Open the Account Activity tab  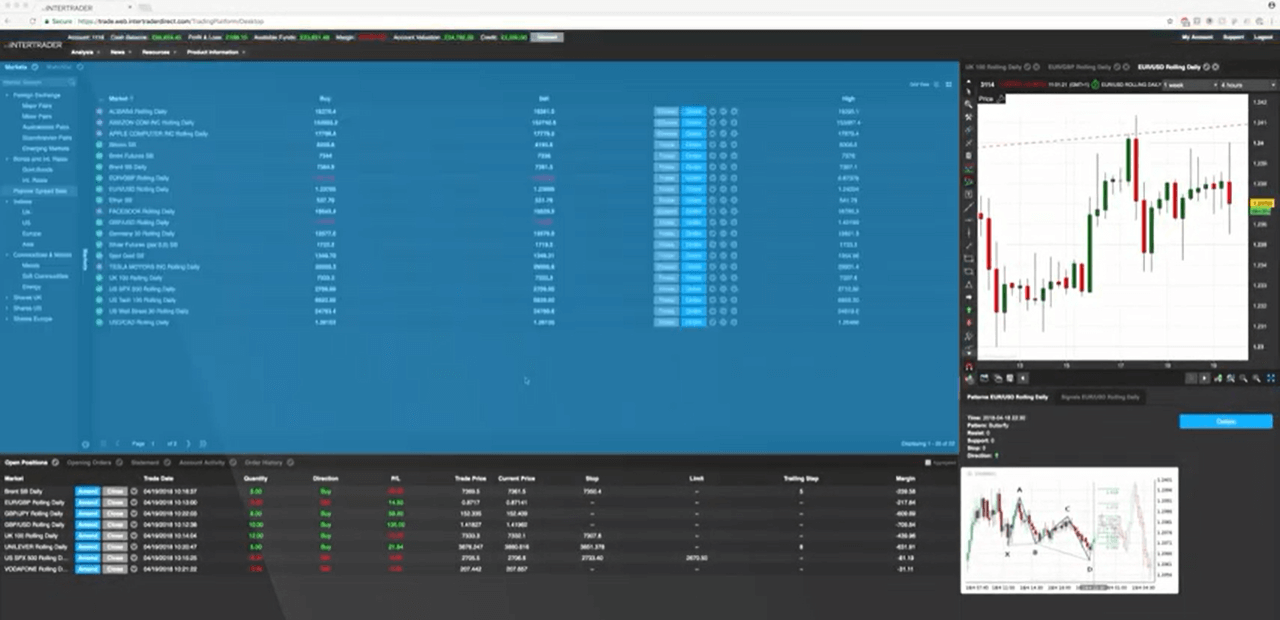click(x=201, y=462)
